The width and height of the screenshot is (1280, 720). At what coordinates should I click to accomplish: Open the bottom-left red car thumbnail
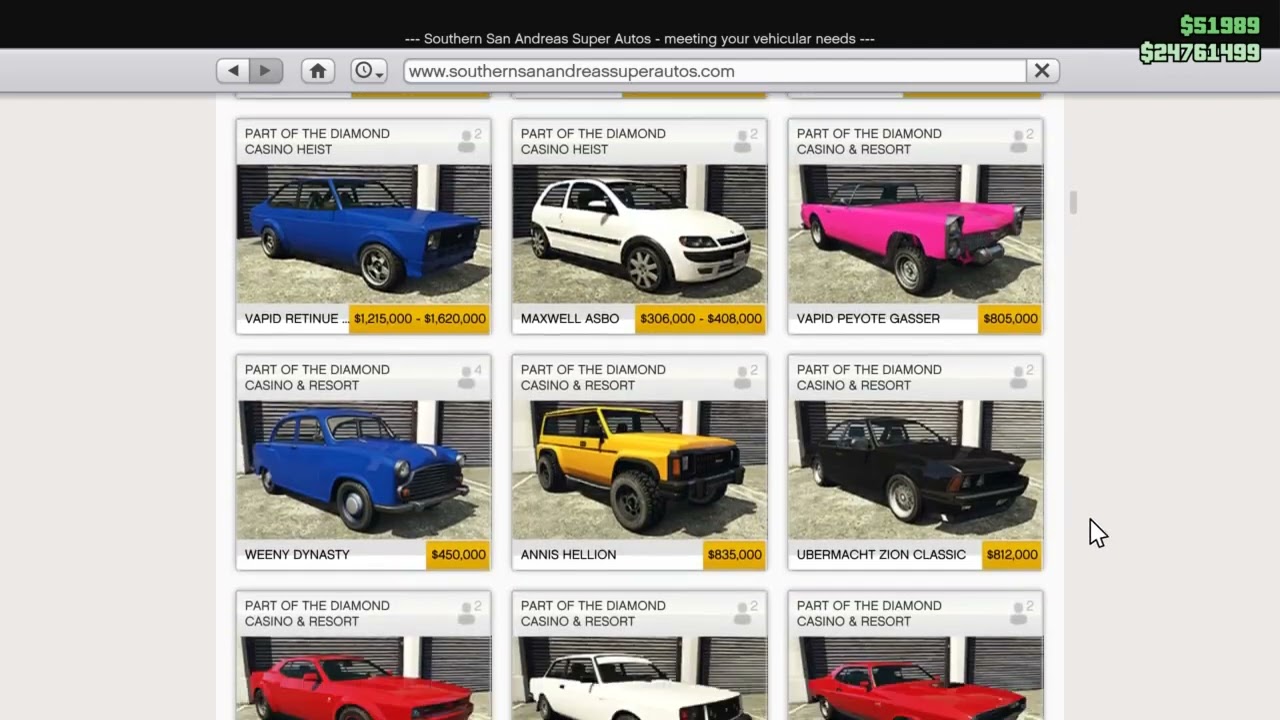364,678
